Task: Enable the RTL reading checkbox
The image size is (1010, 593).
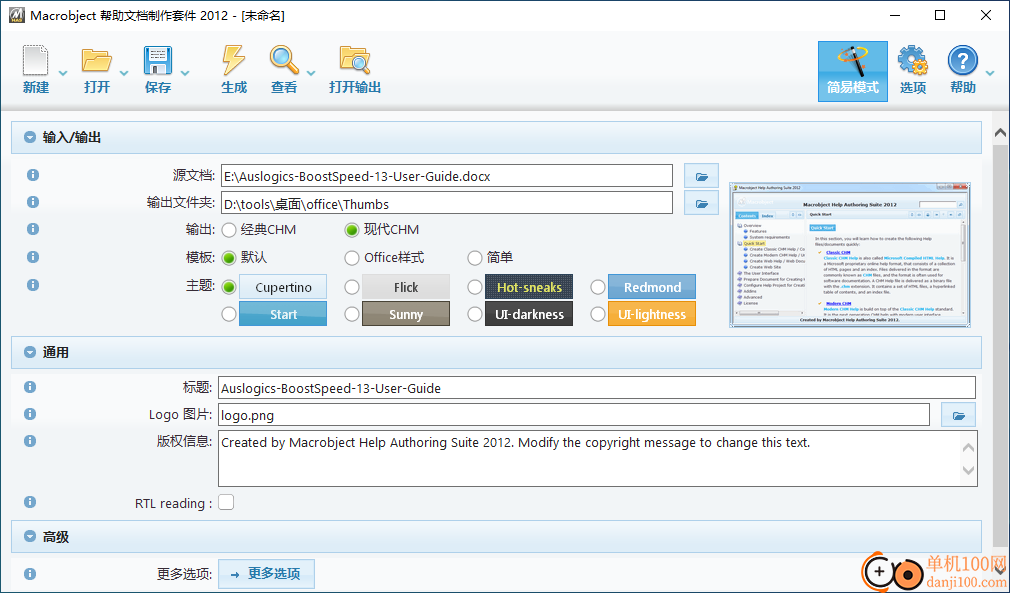Action: 226,502
